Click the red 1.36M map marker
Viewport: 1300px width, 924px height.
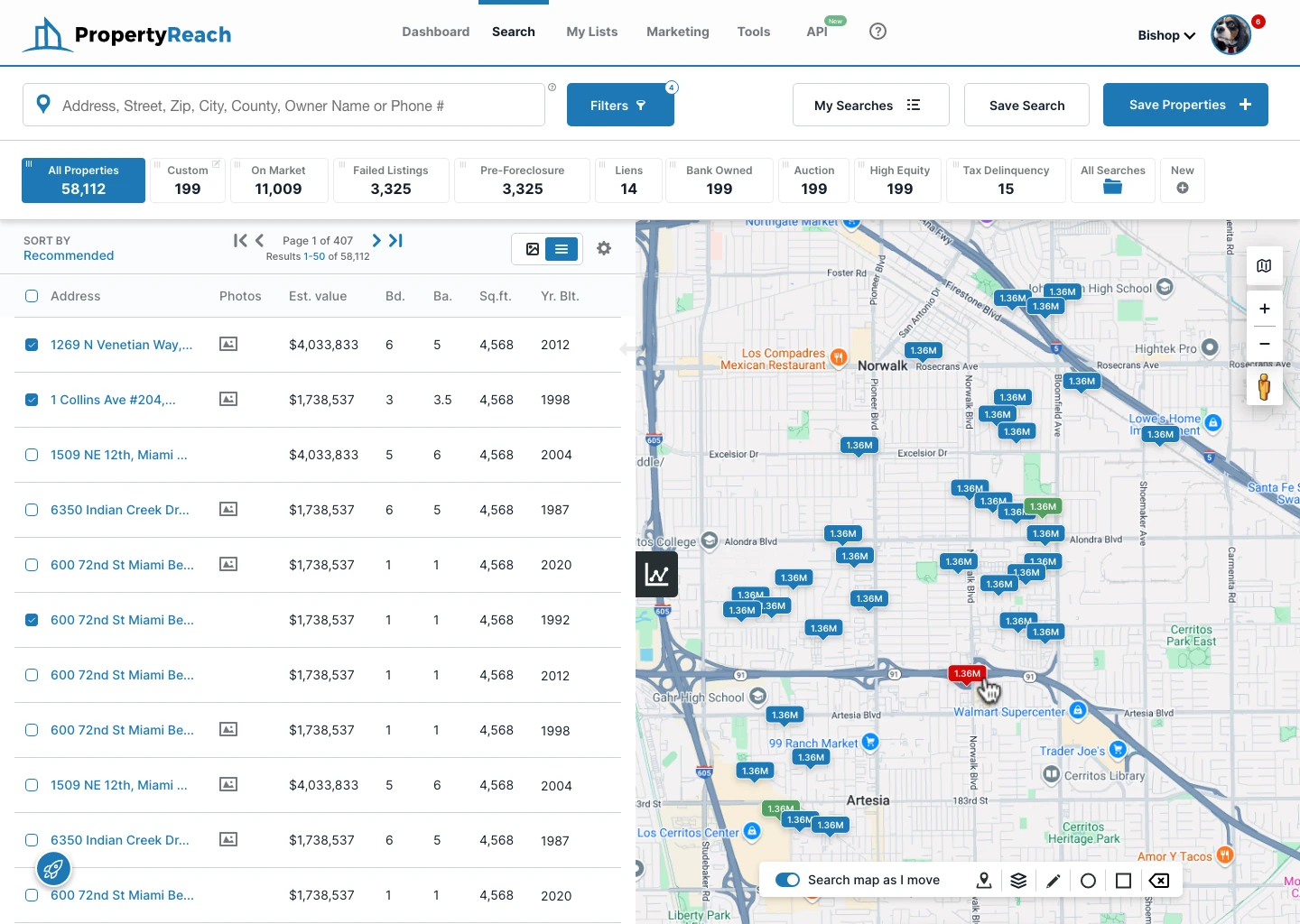click(967, 674)
